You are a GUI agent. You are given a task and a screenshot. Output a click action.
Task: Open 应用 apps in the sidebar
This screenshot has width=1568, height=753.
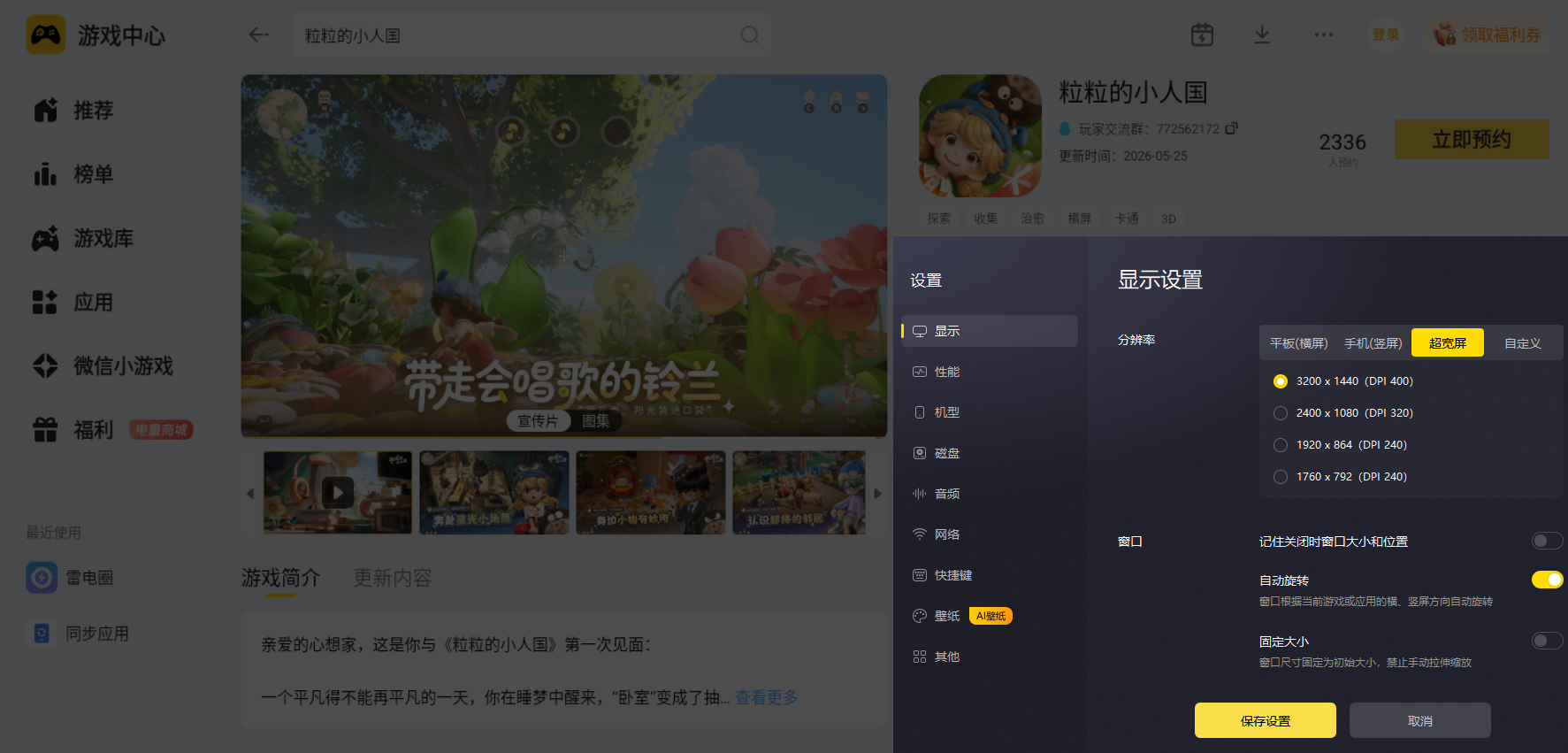(75, 302)
